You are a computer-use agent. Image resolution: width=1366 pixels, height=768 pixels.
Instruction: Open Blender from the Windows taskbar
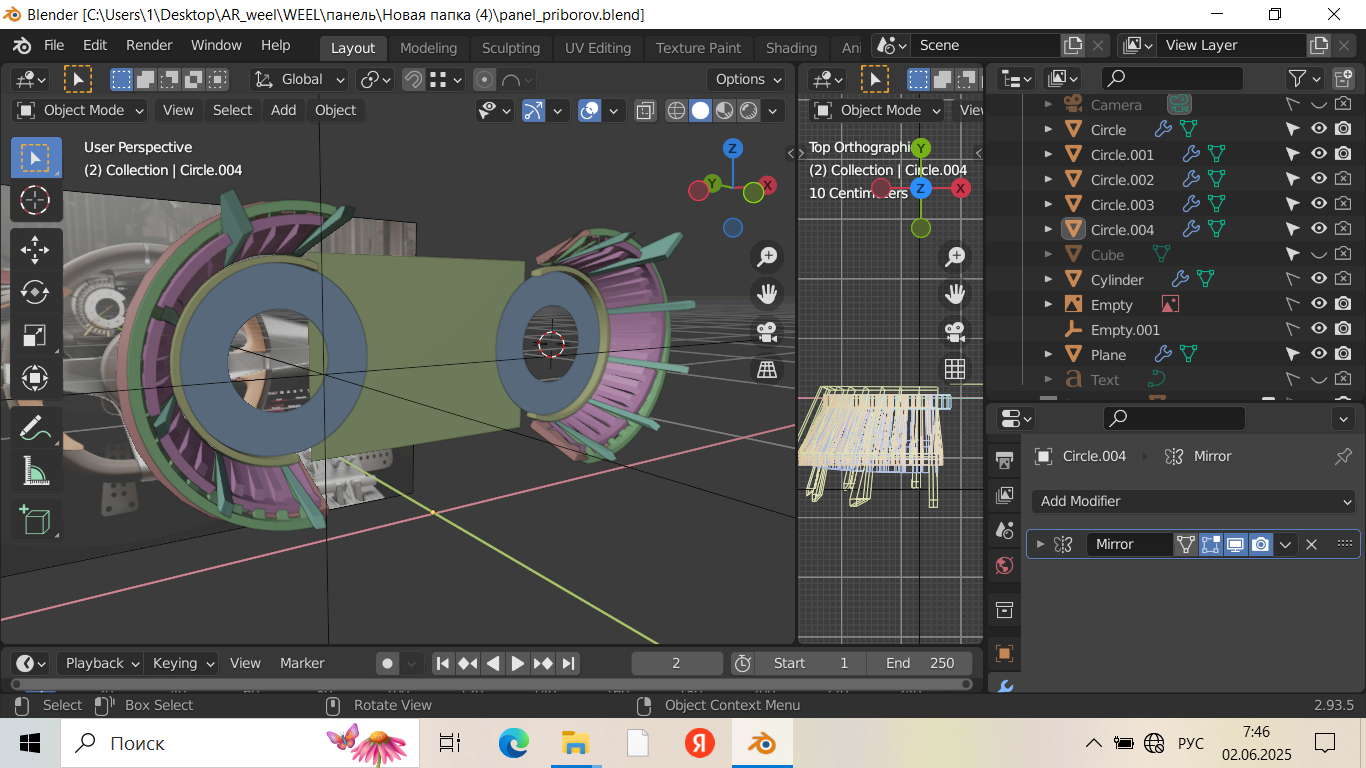(x=763, y=743)
